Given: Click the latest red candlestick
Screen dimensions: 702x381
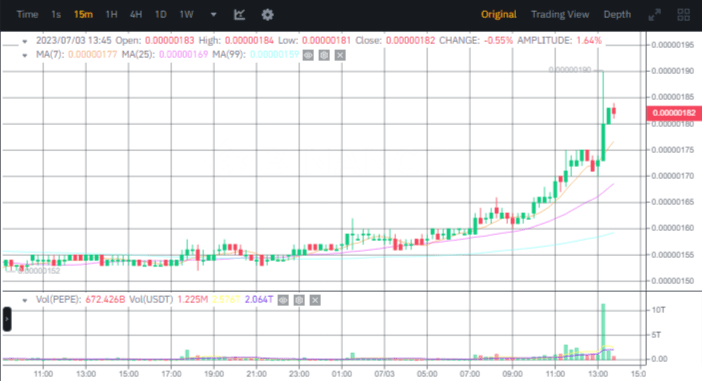Looking at the screenshot, I should [614, 111].
